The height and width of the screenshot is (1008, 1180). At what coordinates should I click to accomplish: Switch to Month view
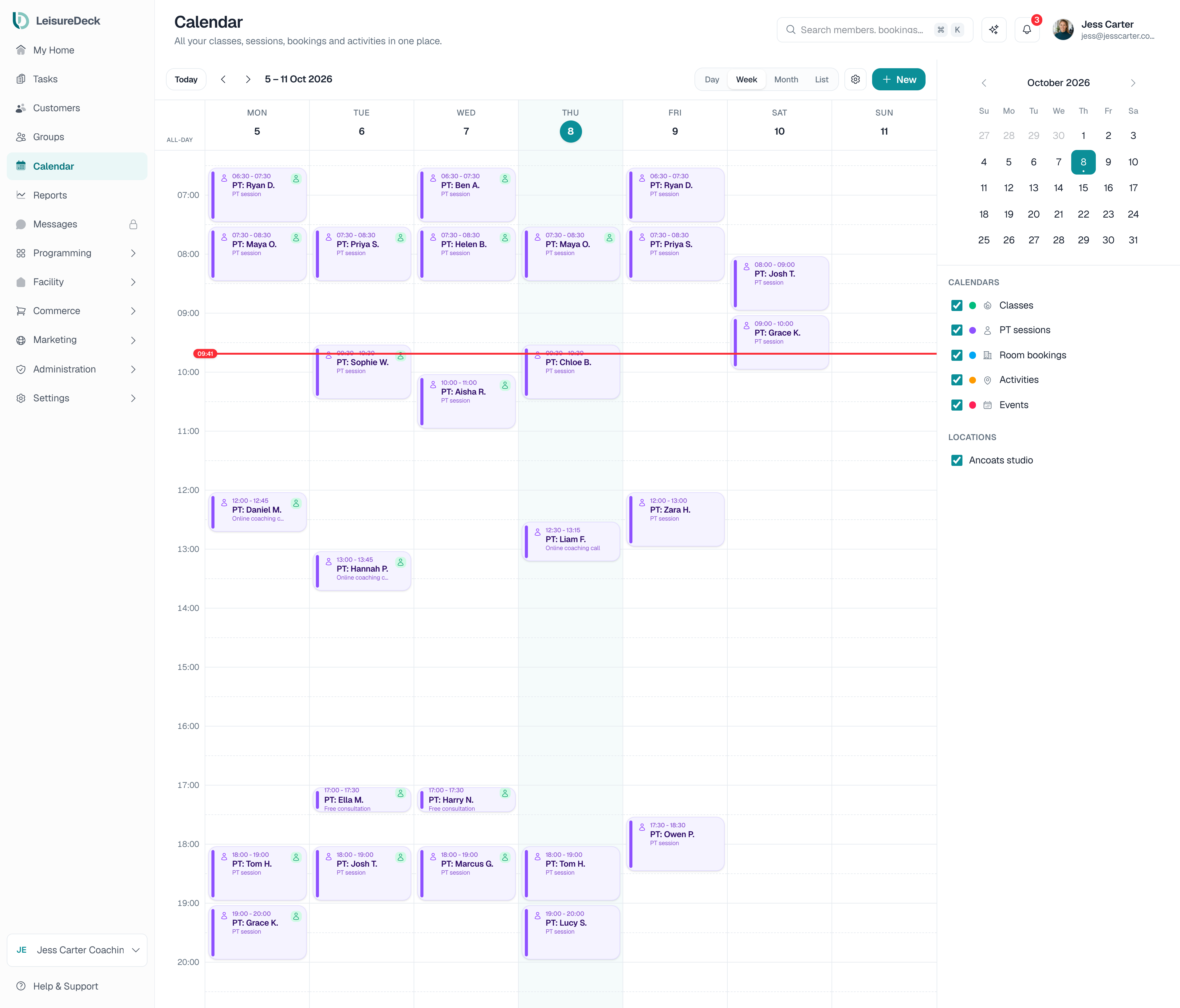[786, 80]
